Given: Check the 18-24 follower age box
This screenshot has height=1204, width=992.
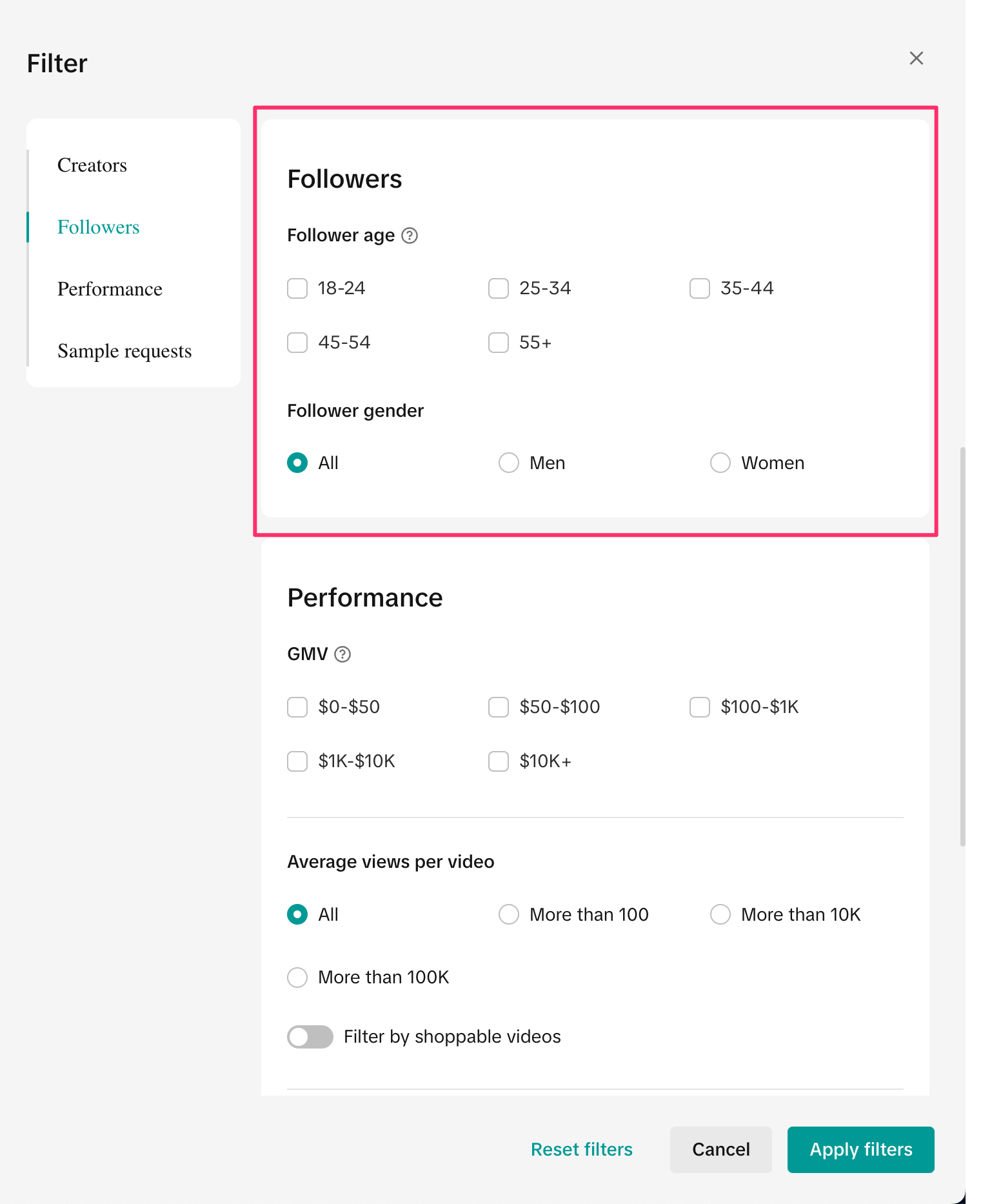Looking at the screenshot, I should point(297,288).
